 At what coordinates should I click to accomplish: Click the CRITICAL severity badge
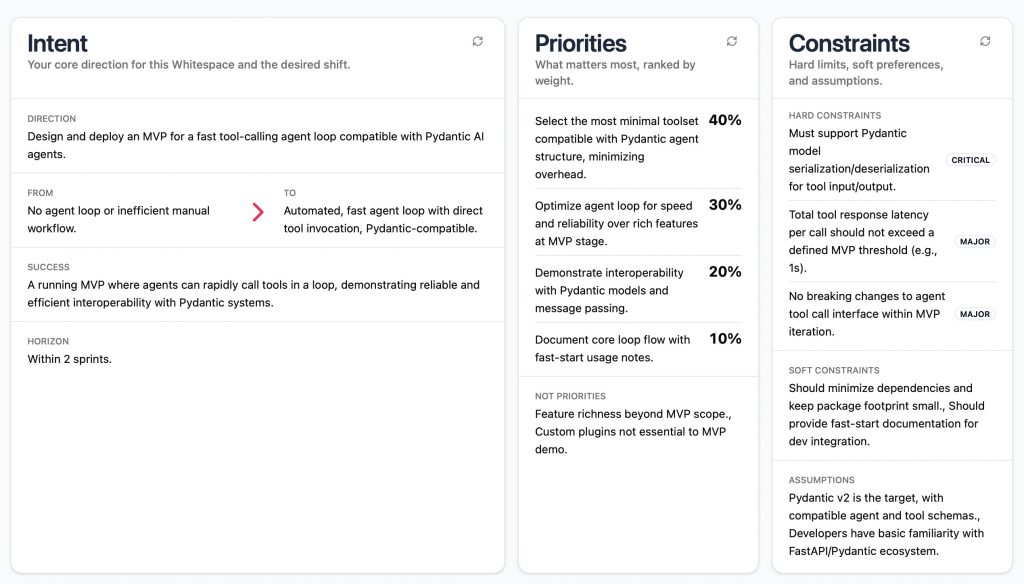tap(970, 160)
